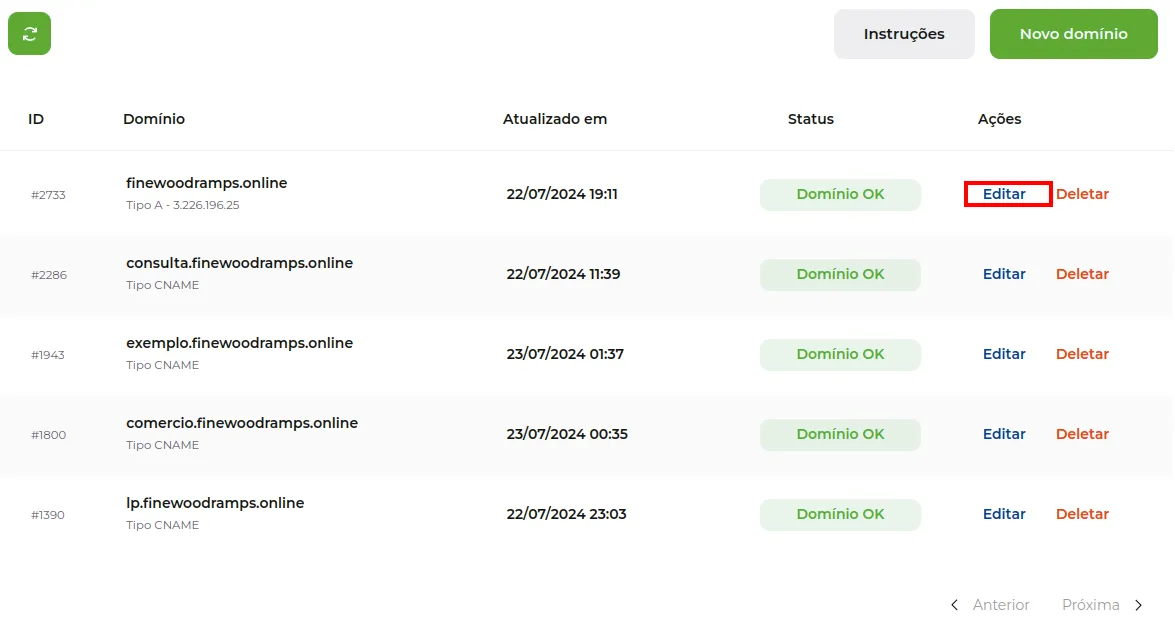Image resolution: width=1175 pixels, height=644 pixels.
Task: Select ID #1800 cell
Action: tap(48, 435)
